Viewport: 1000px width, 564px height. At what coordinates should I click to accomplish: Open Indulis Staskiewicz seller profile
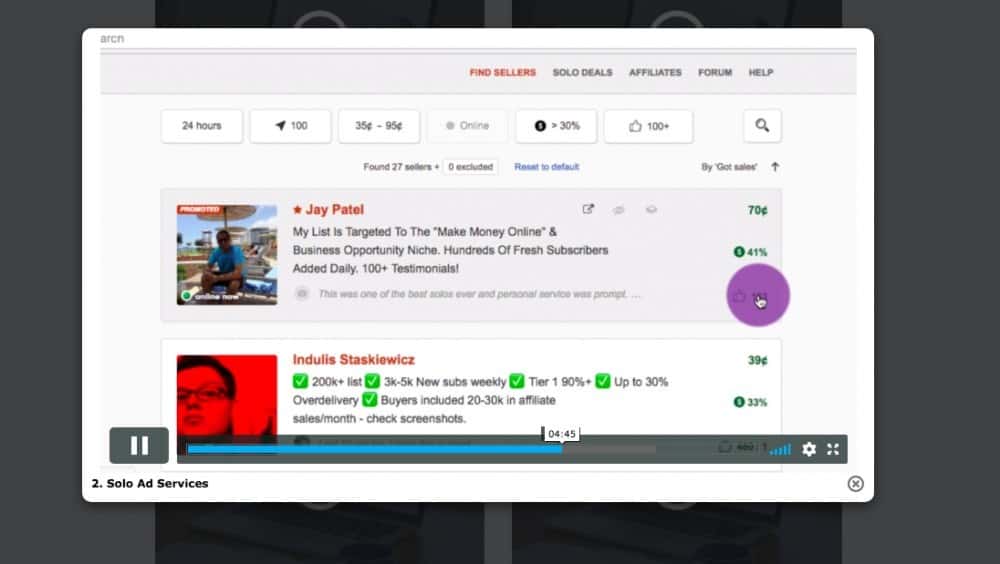(354, 360)
